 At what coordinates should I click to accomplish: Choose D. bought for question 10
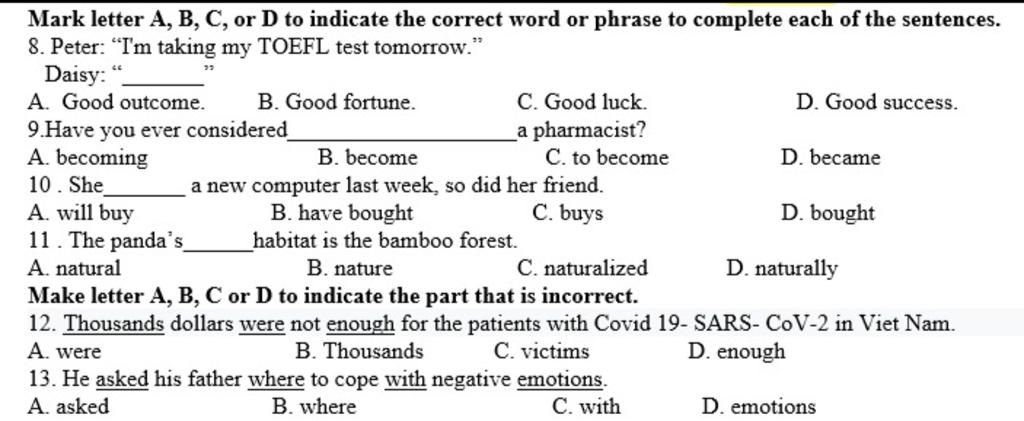(x=827, y=213)
